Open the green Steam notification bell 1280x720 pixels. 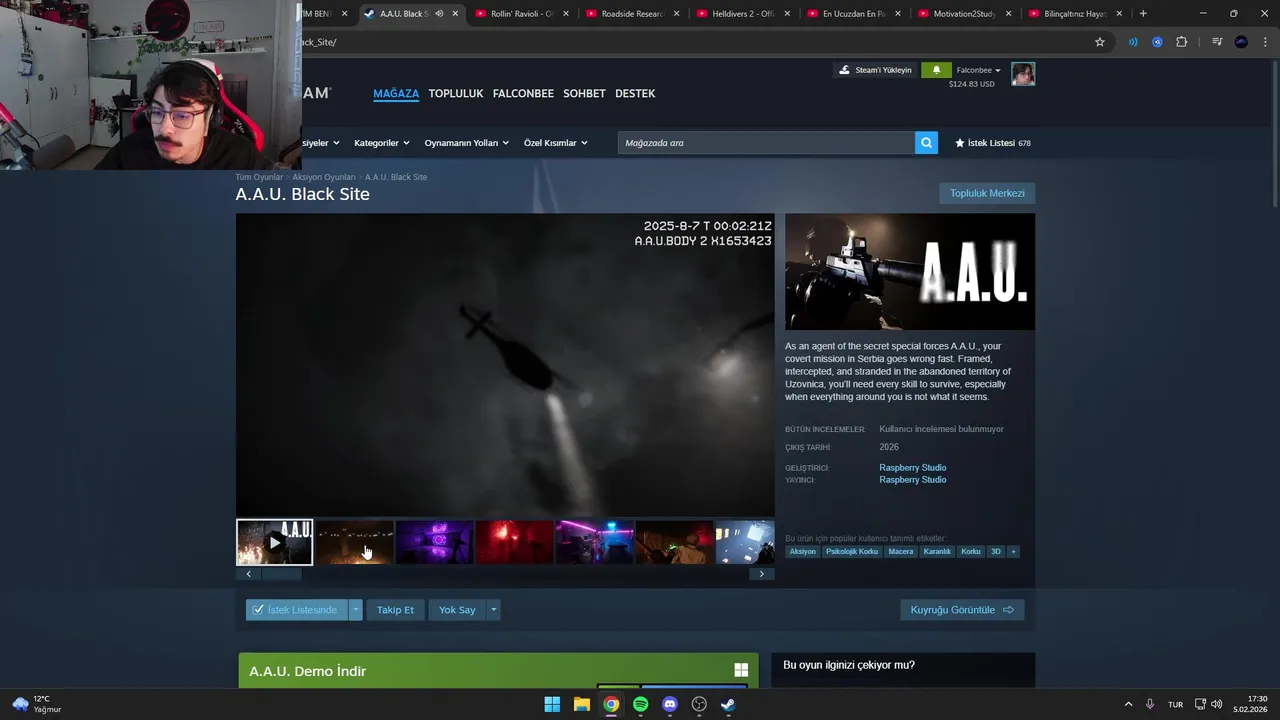pyautogui.click(x=936, y=70)
